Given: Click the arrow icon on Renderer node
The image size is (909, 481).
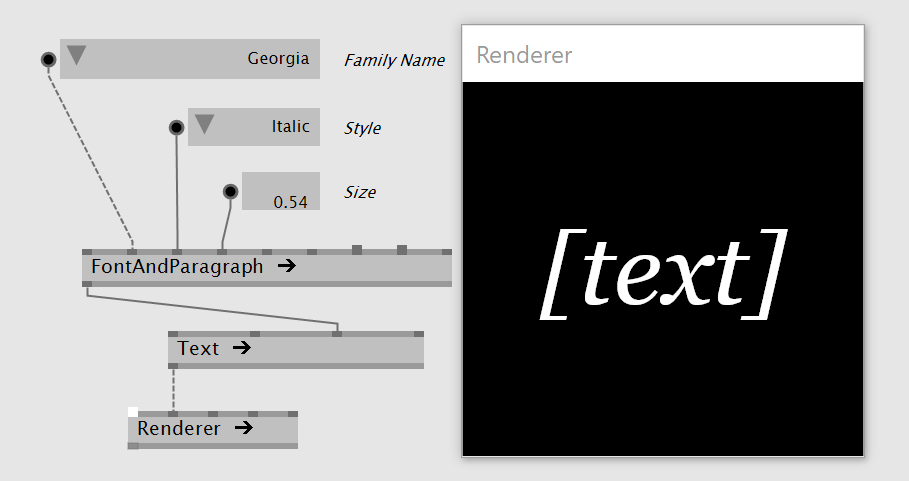Looking at the screenshot, I should click(244, 428).
